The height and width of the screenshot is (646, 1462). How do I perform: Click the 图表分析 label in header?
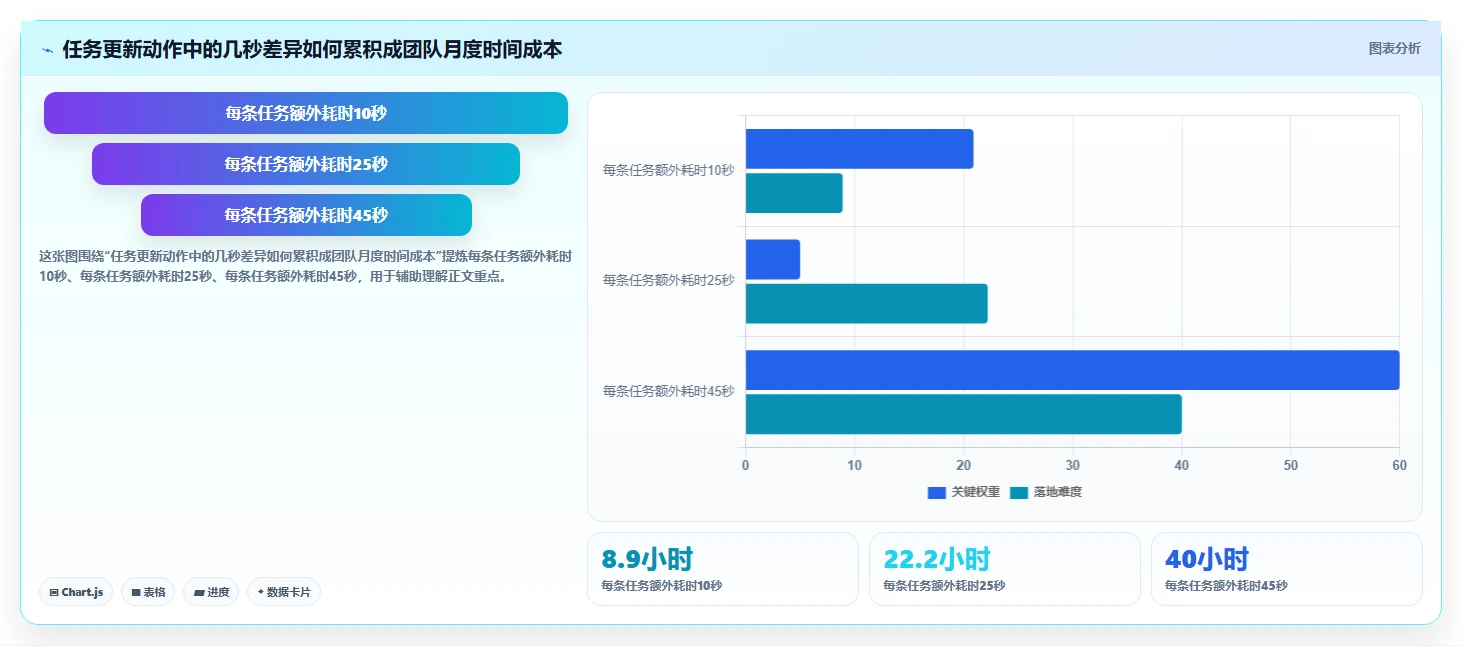[x=1394, y=48]
